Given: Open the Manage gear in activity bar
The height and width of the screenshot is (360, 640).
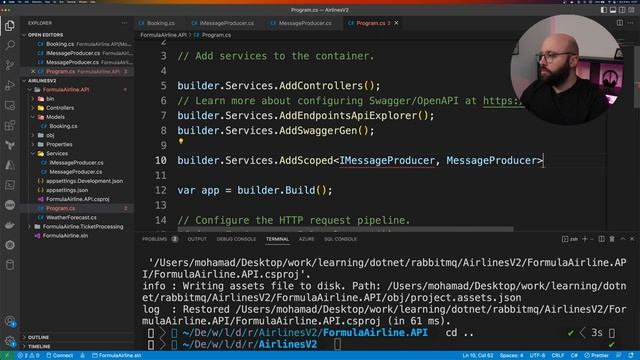Looking at the screenshot, I should click(10, 341).
